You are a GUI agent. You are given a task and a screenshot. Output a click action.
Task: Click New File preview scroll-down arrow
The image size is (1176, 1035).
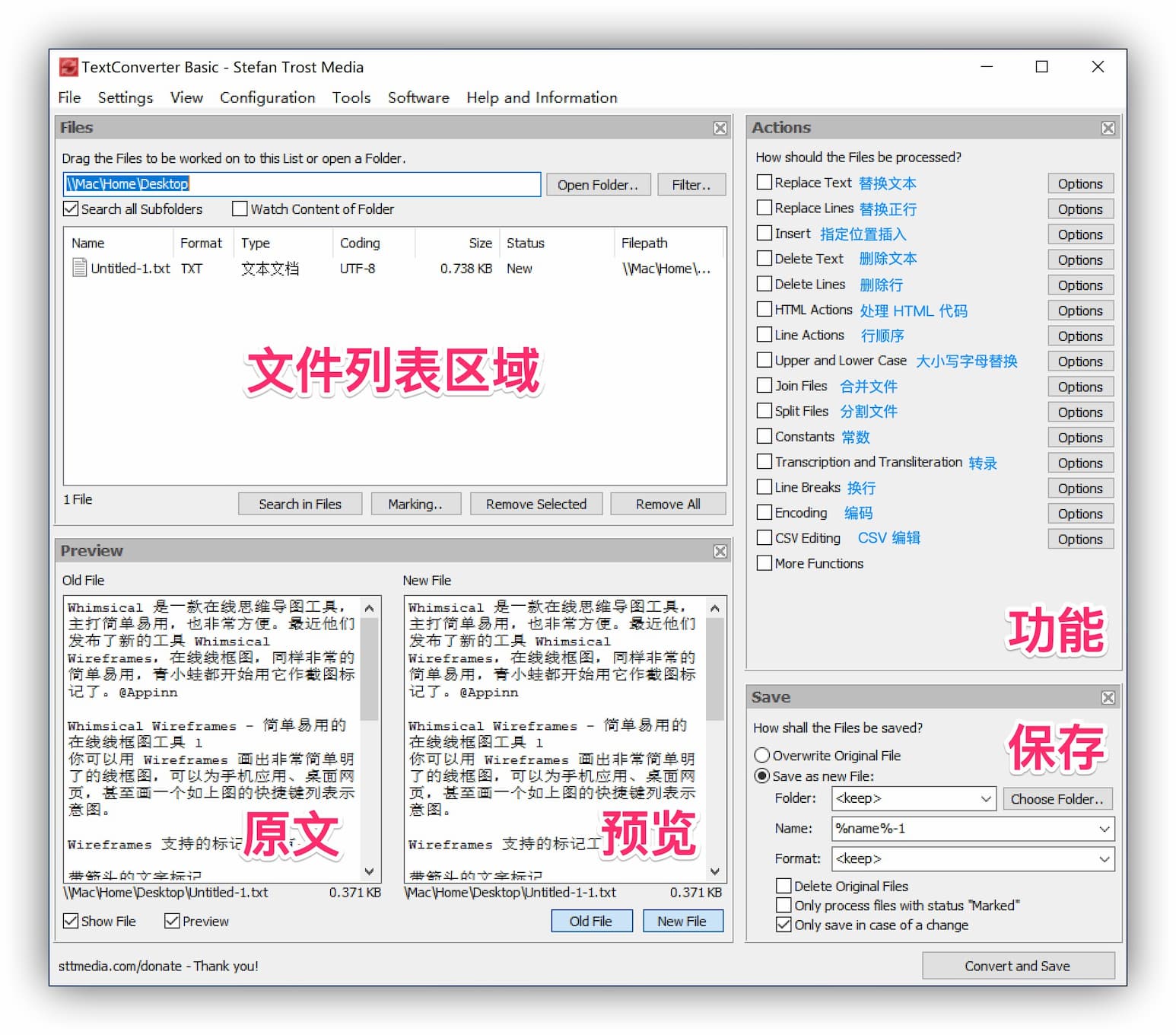click(x=714, y=871)
